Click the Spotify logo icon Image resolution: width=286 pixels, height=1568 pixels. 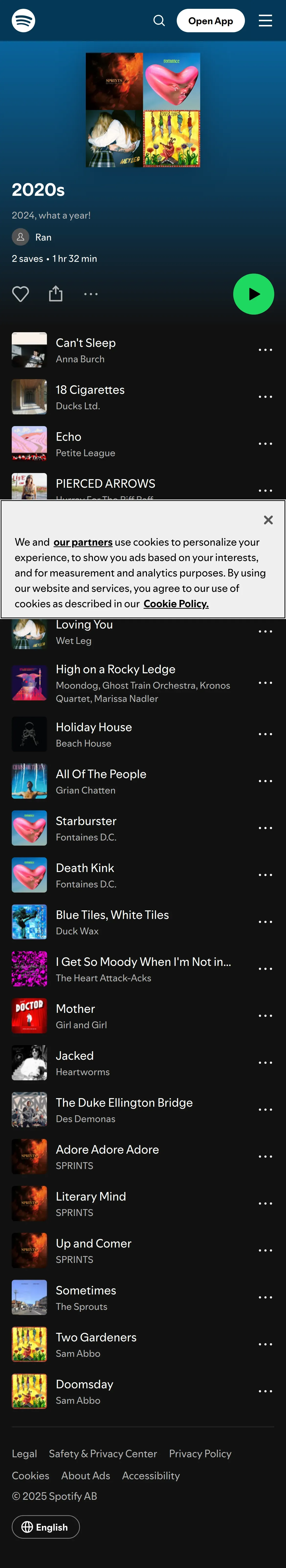click(x=23, y=21)
